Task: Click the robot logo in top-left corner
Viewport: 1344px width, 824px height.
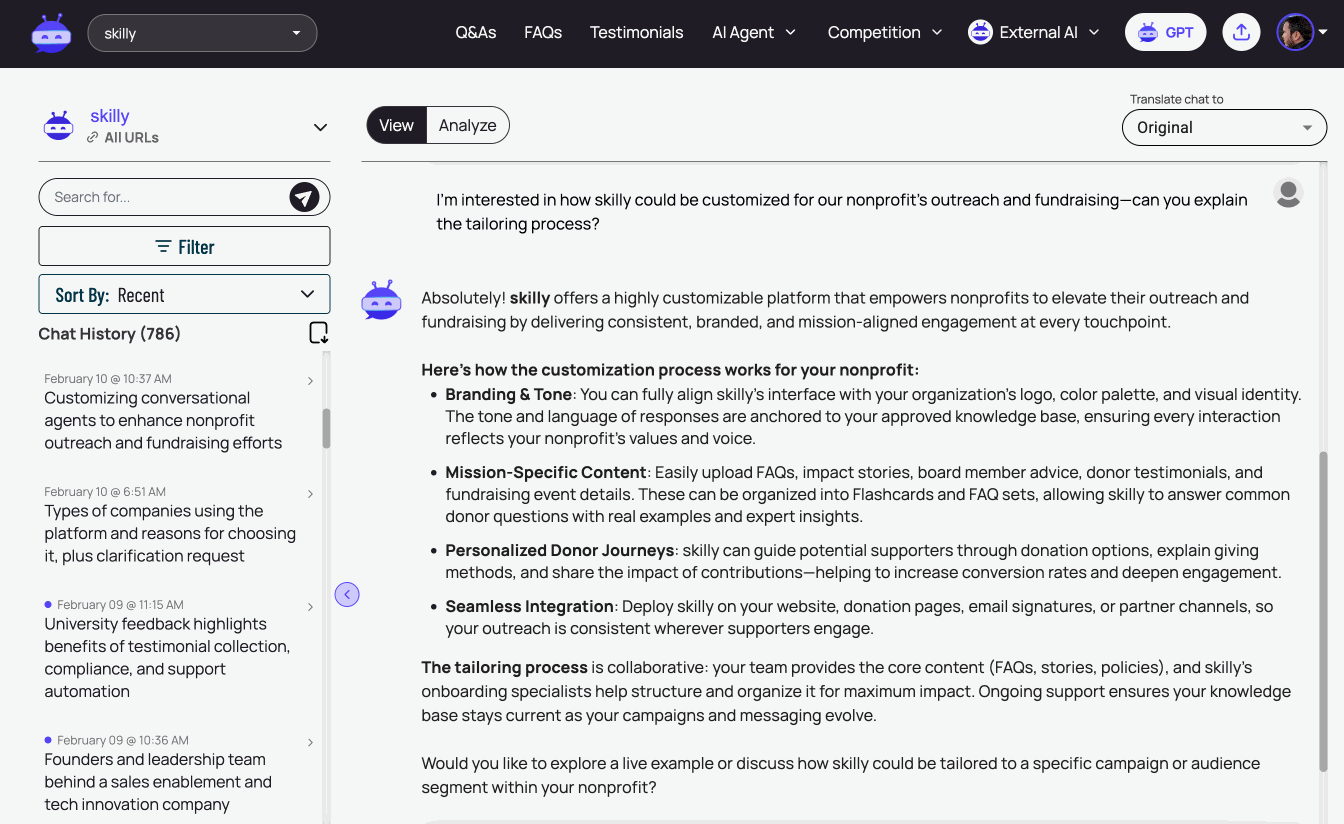Action: pos(51,33)
